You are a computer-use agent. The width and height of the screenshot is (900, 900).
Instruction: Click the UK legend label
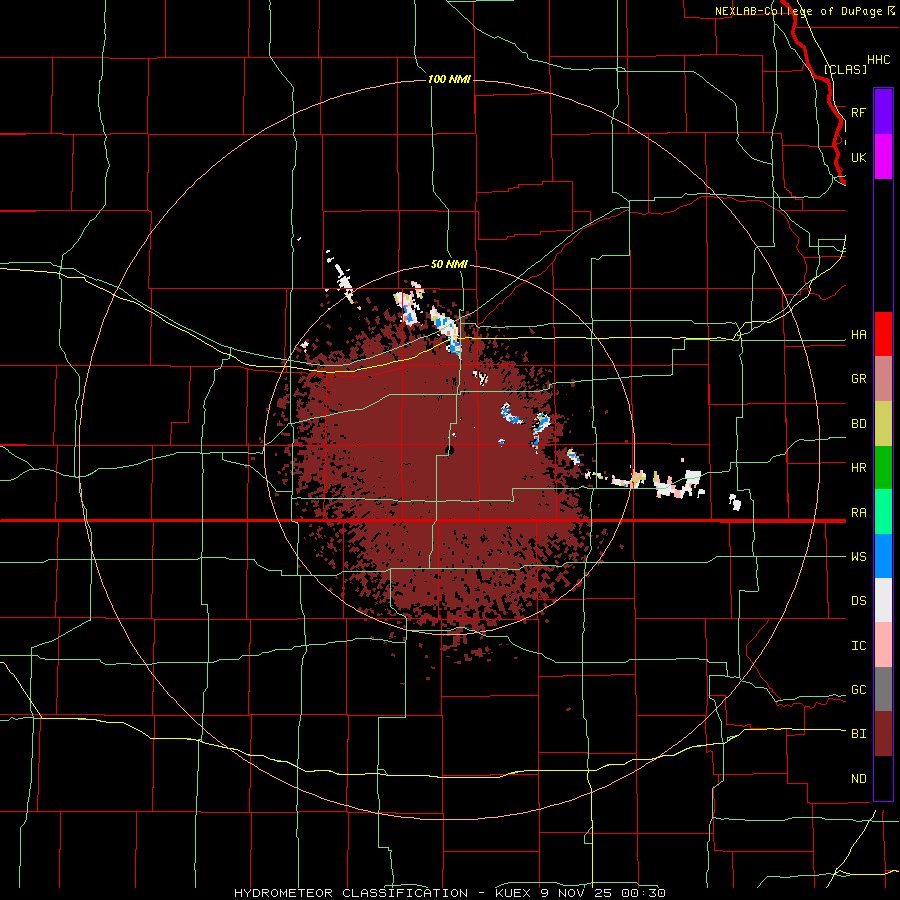(x=858, y=157)
